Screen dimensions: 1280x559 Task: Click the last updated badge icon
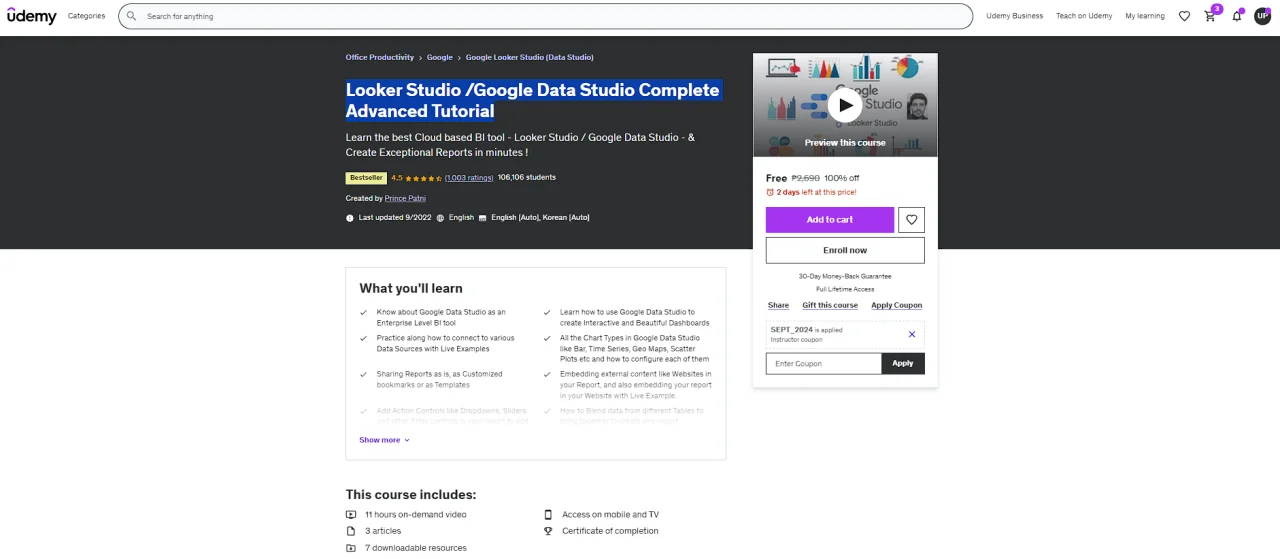pos(350,217)
